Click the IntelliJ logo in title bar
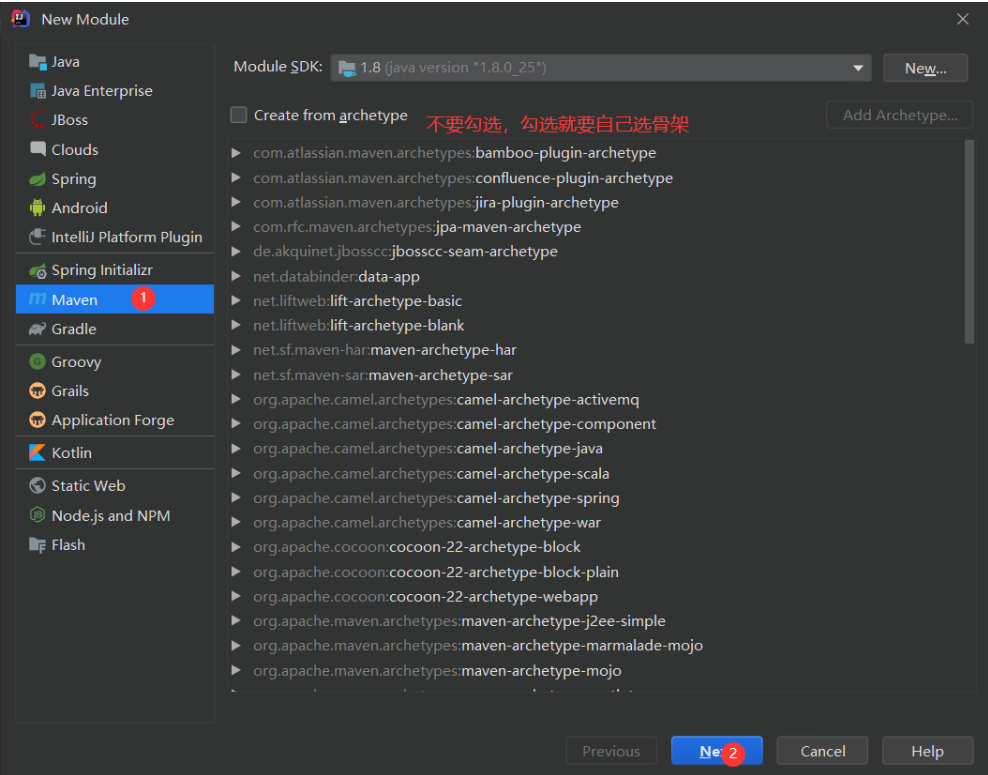 point(21,19)
